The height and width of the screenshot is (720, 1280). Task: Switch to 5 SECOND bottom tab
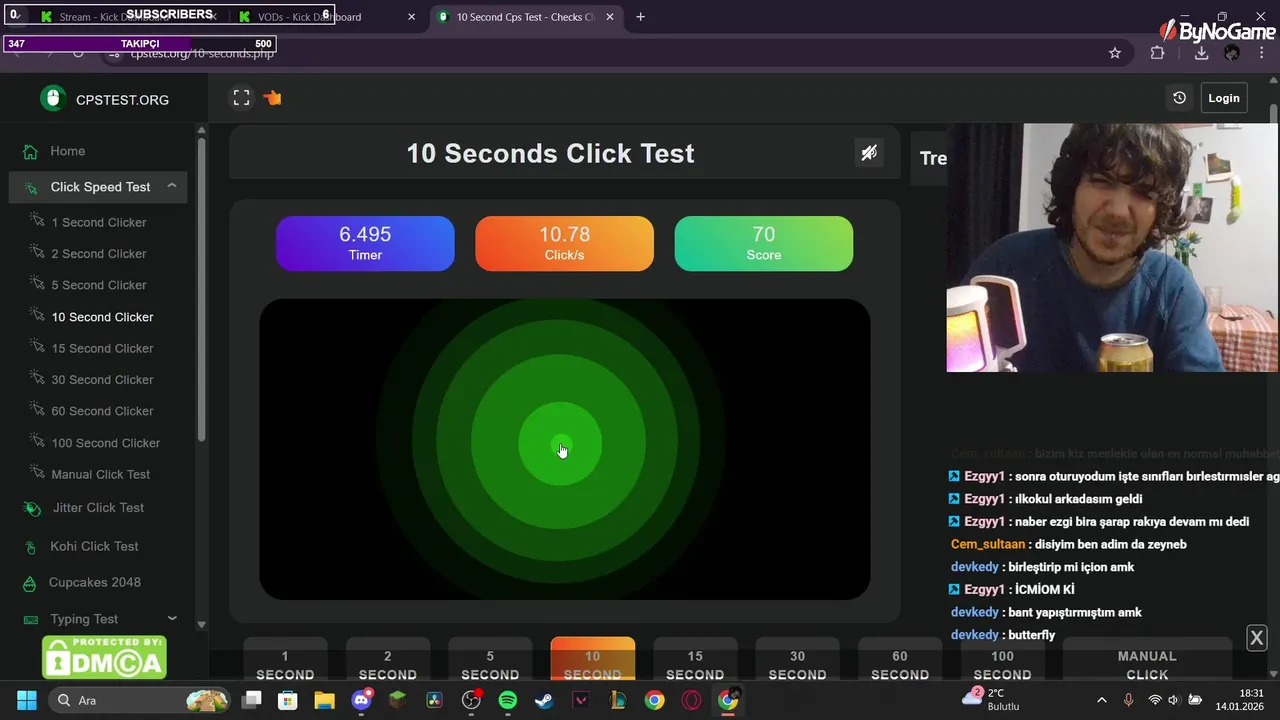click(490, 660)
